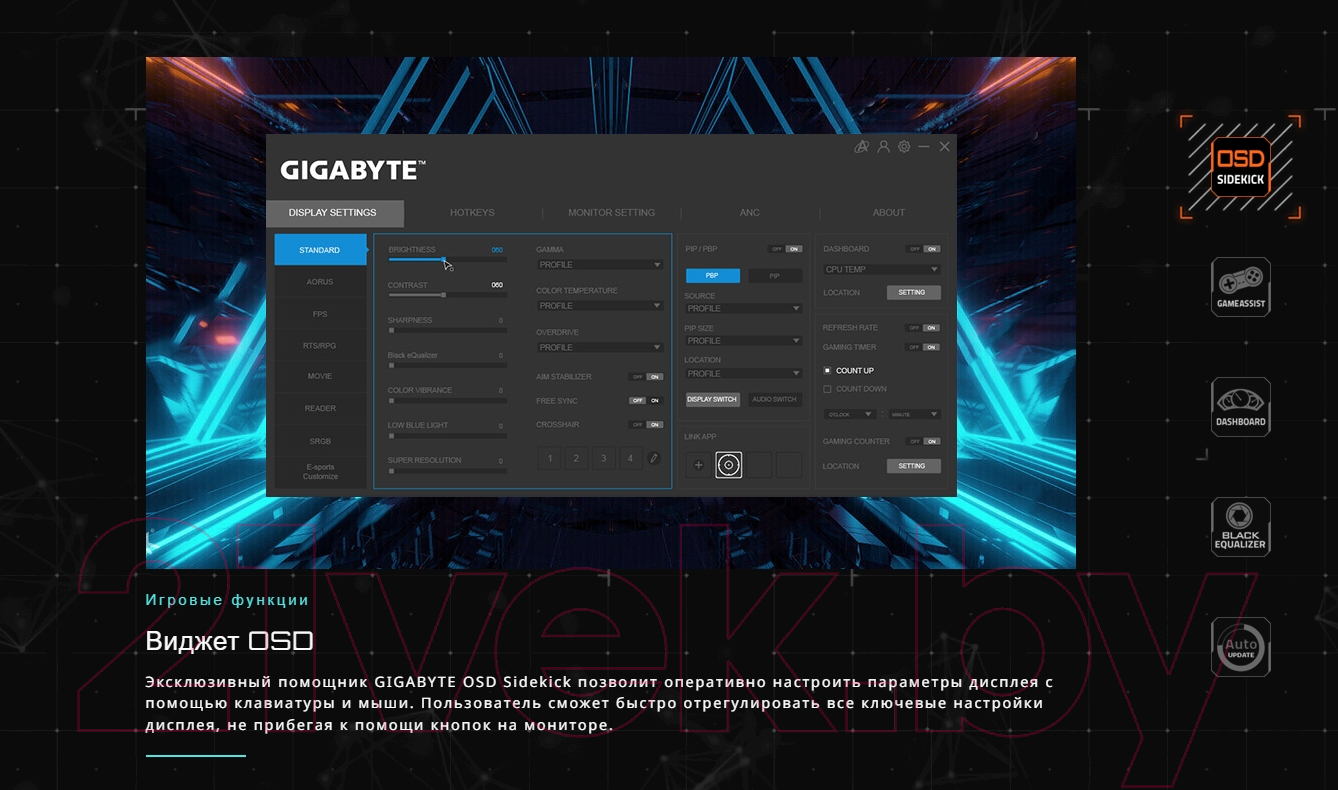Toggle the Free Sync switch
This screenshot has height=790, width=1338.
point(646,400)
